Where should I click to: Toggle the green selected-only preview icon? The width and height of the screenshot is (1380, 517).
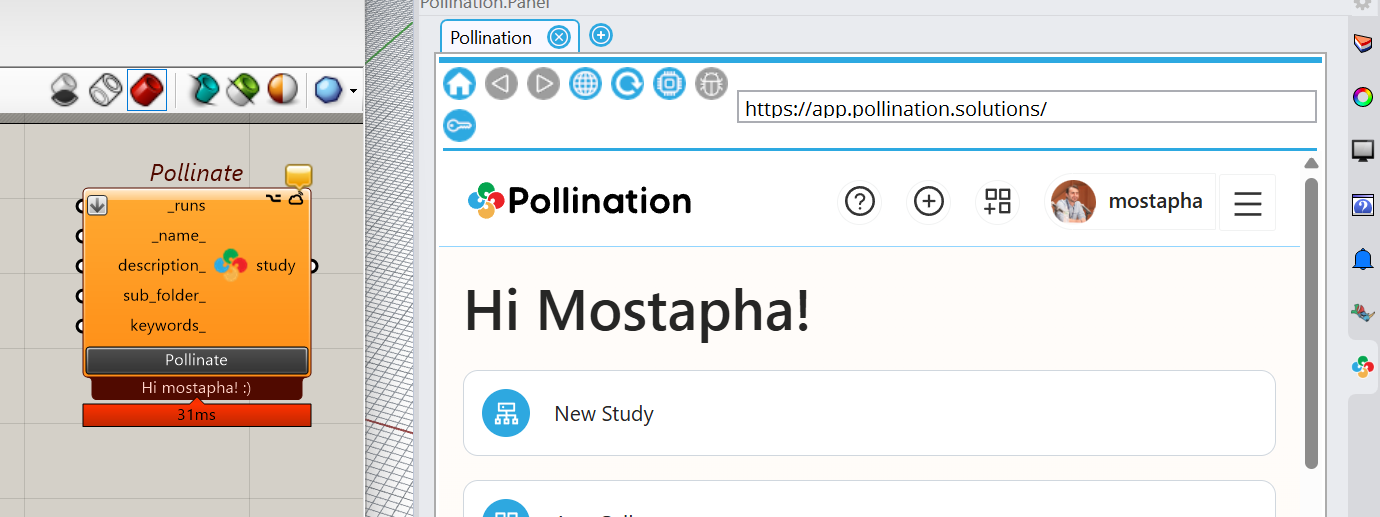[x=243, y=90]
